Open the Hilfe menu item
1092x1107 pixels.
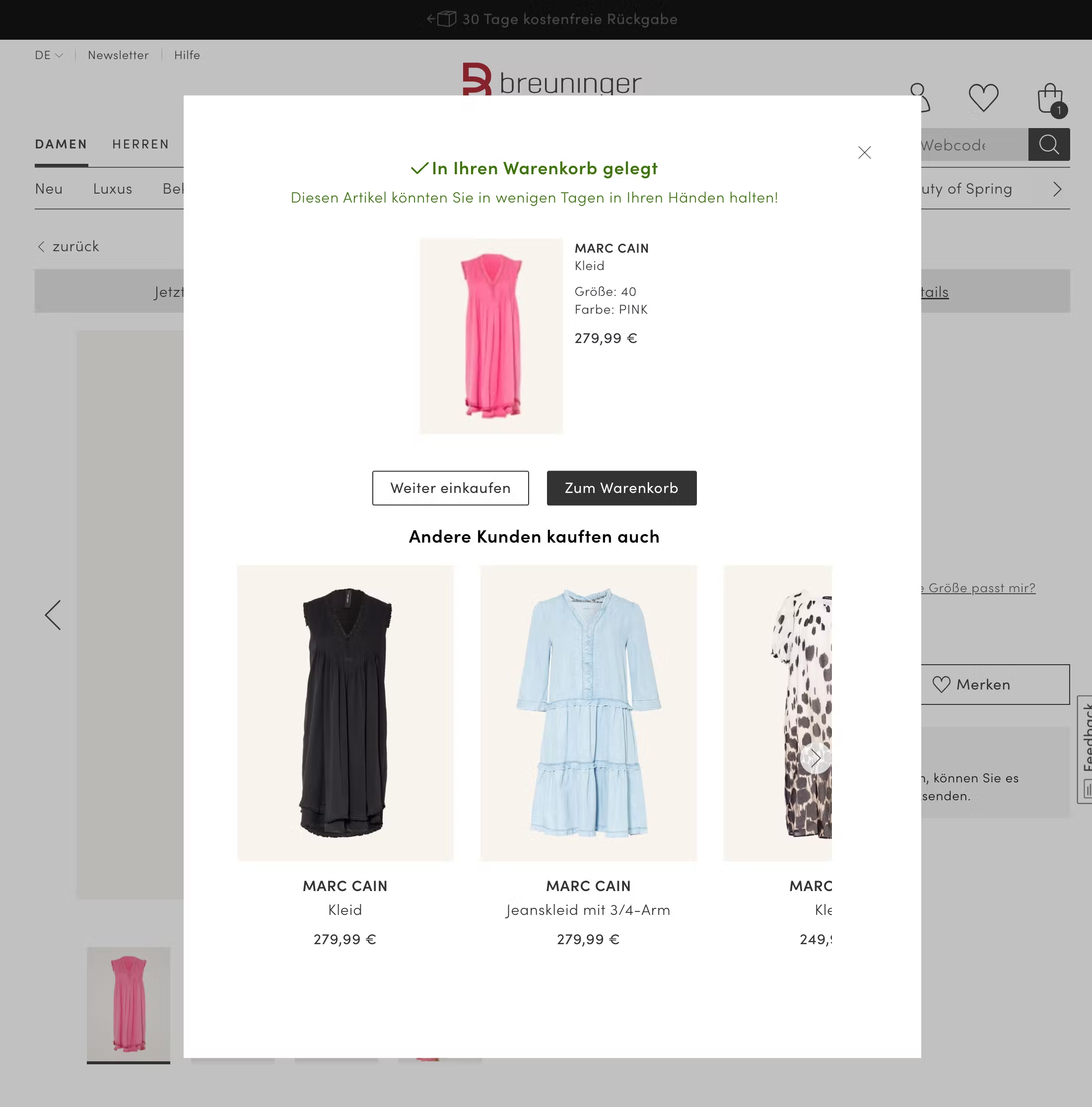point(187,55)
